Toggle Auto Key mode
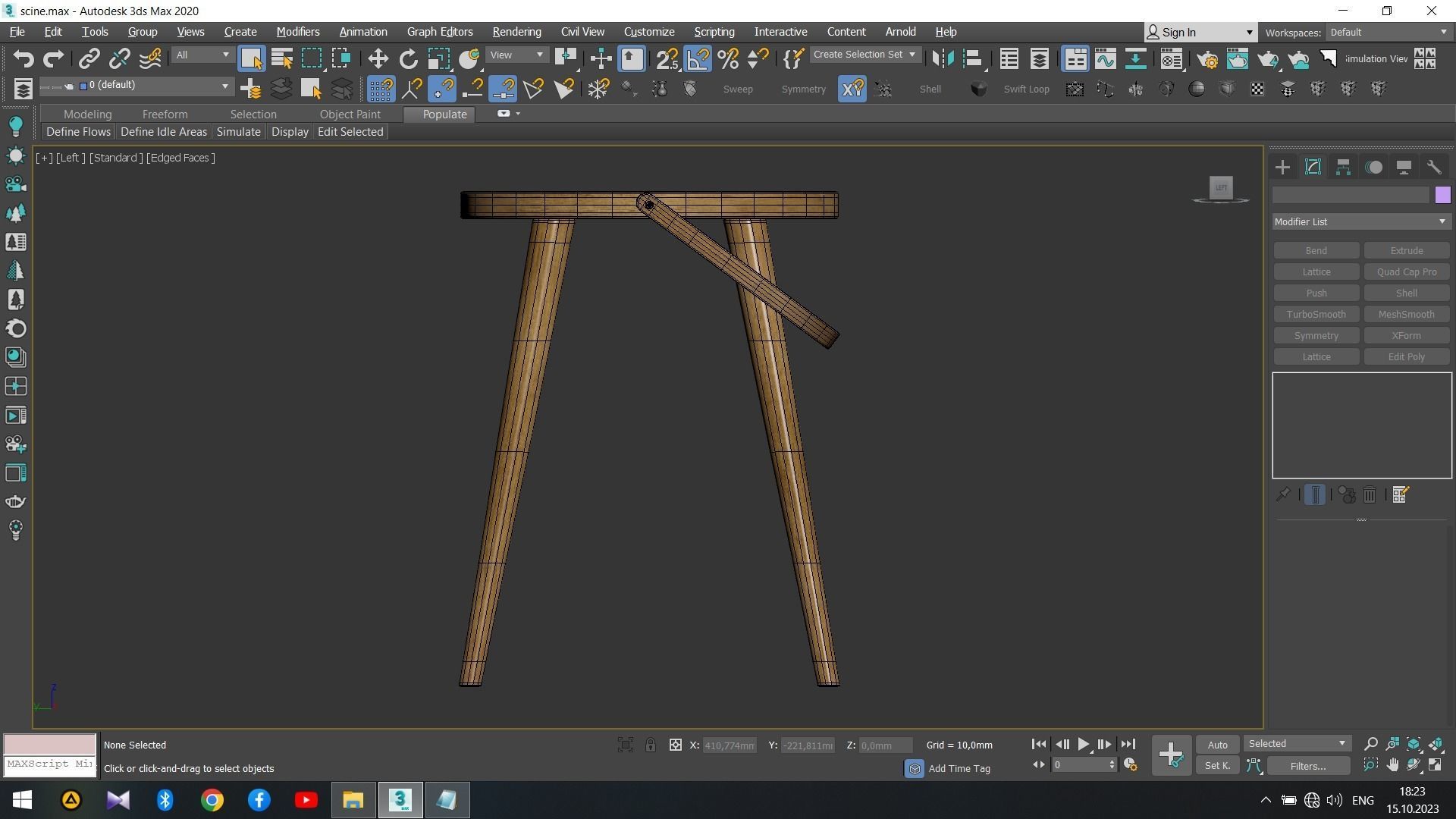This screenshot has width=1456, height=819. coord(1217,745)
